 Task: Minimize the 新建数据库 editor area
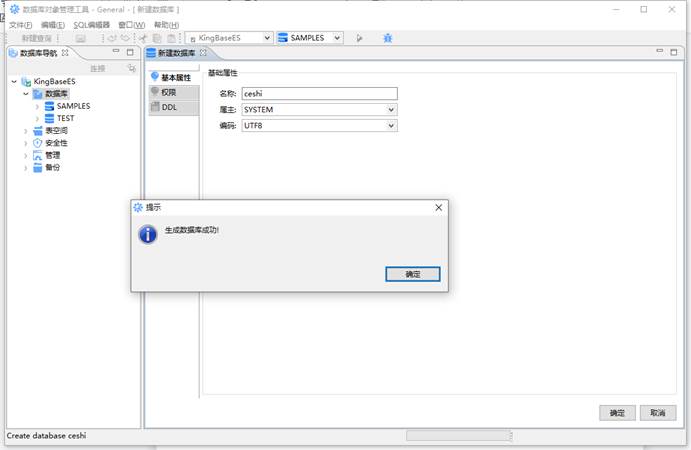tap(660, 51)
